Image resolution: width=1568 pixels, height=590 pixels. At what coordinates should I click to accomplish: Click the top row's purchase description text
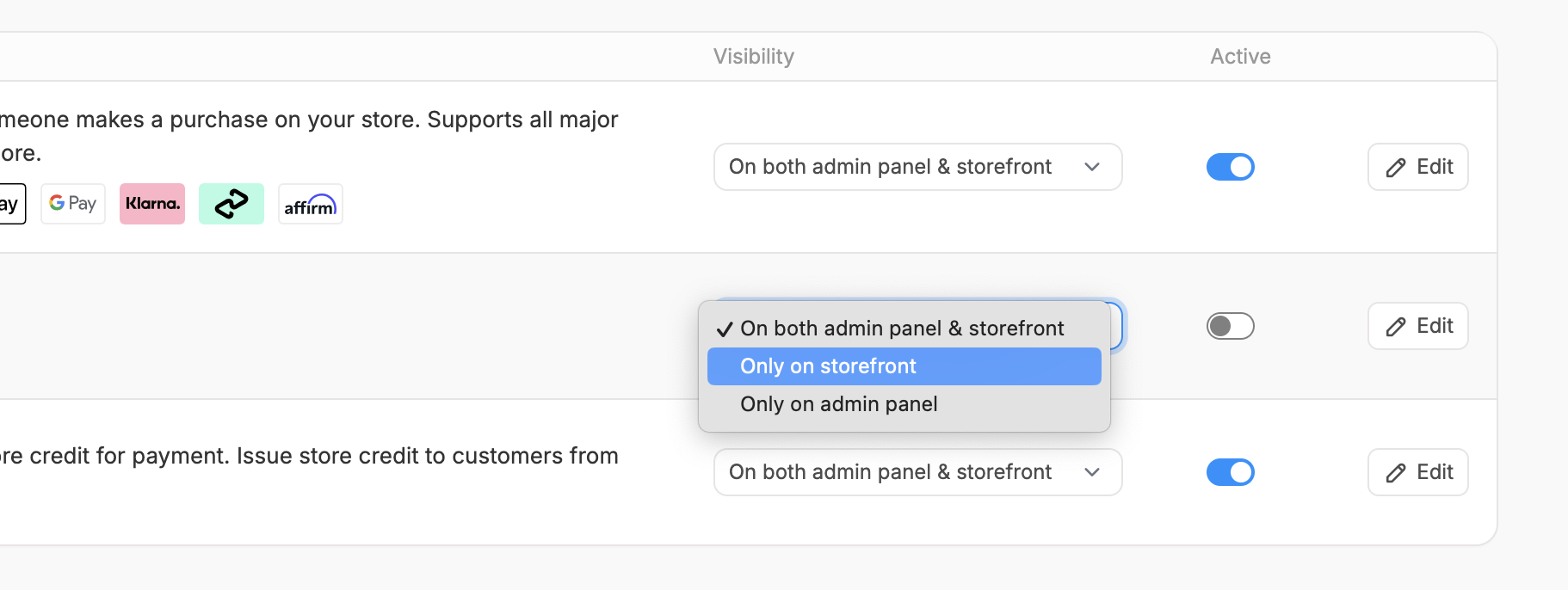pyautogui.click(x=310, y=120)
